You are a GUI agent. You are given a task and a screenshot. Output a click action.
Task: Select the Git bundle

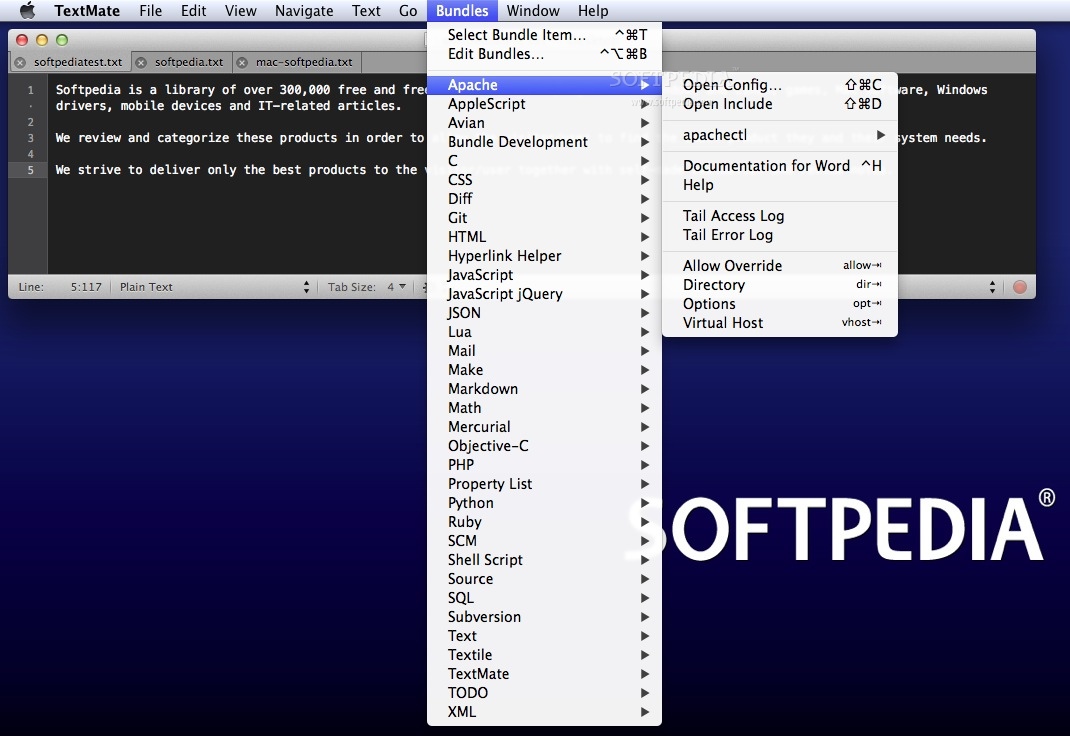(x=544, y=218)
